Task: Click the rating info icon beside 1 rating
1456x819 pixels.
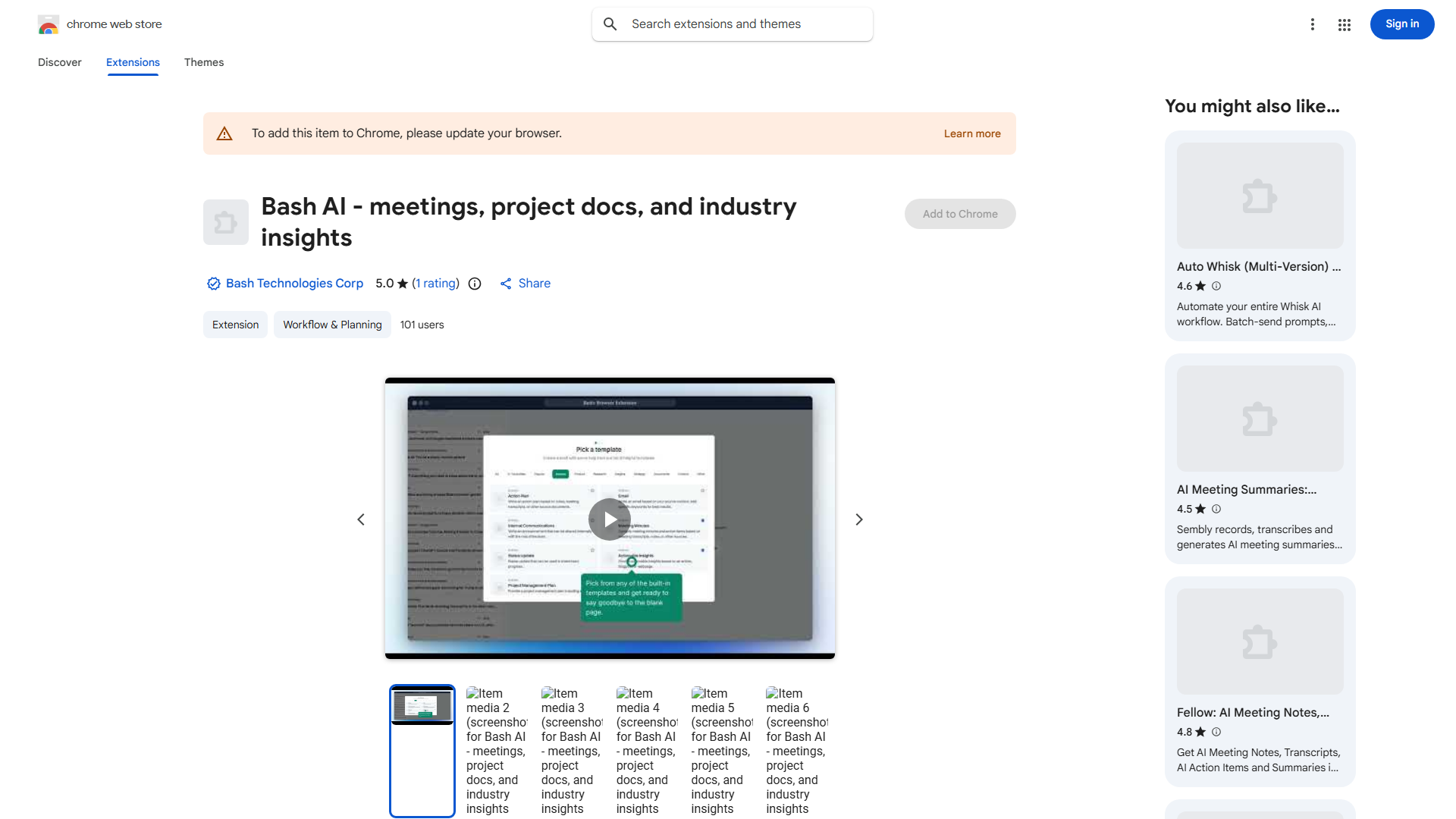Action: [475, 284]
